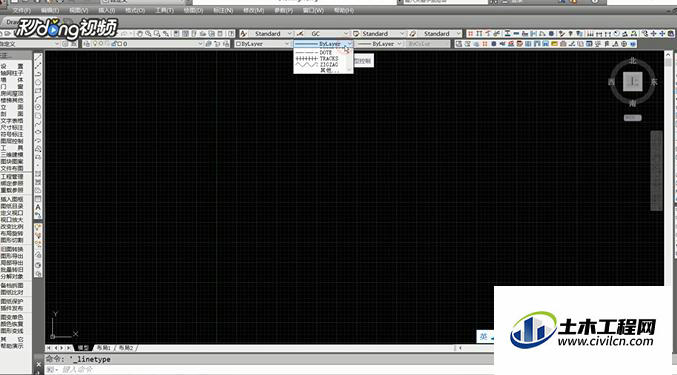Open 设置 in Tianzheng side menu

pyautogui.click(x=12, y=66)
